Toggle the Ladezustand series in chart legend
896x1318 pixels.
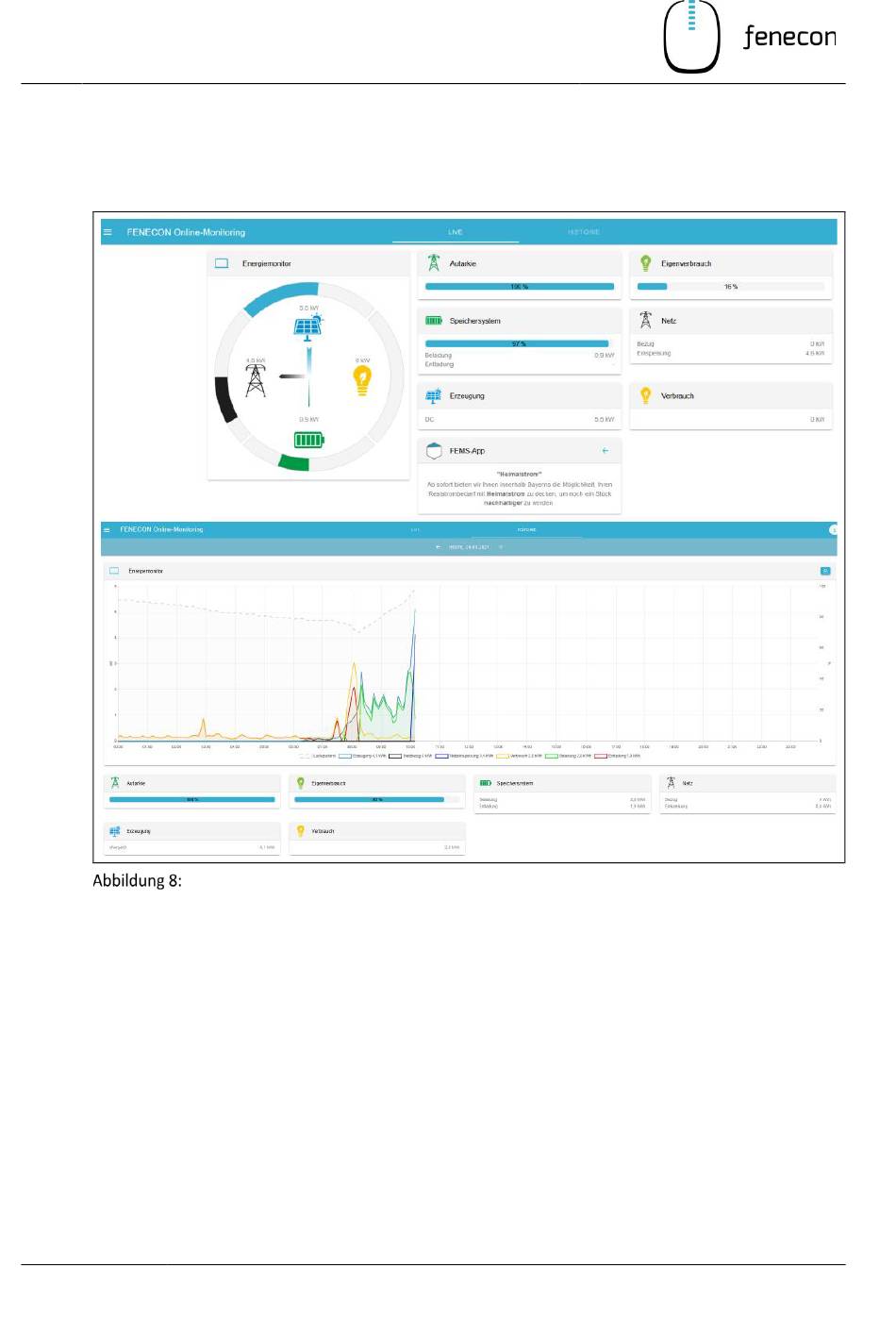tap(318, 756)
